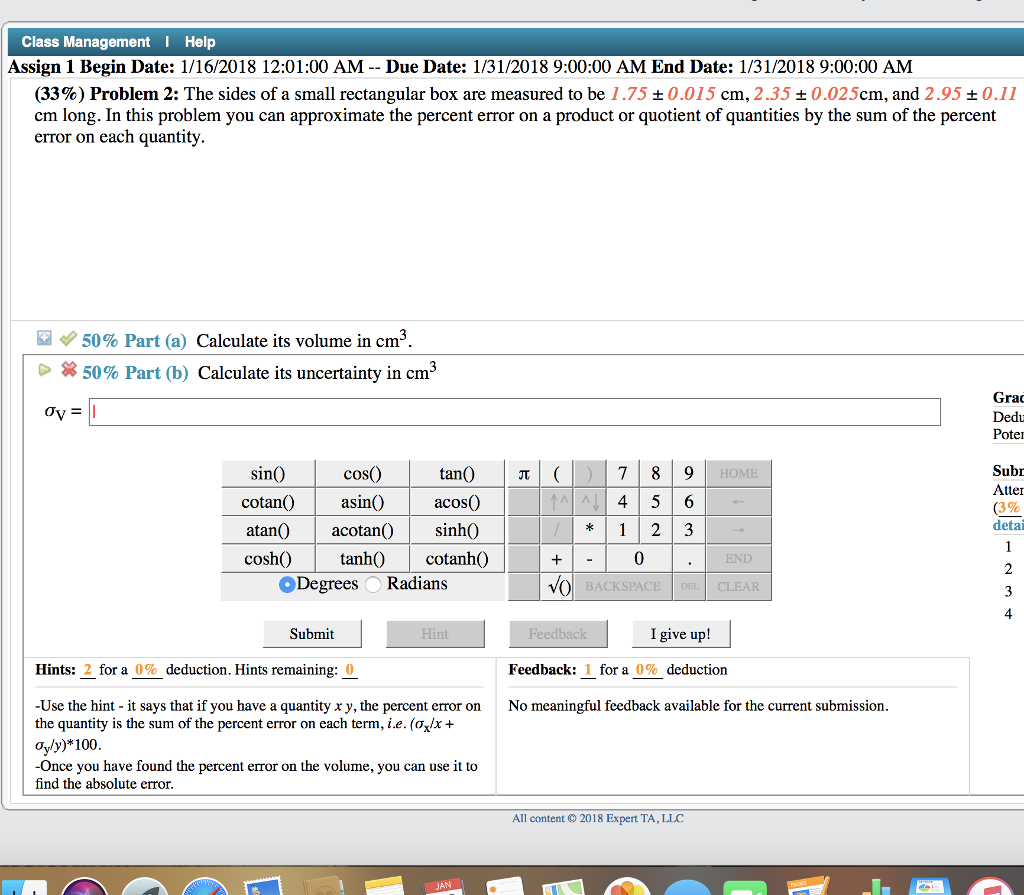
Task: Click the red X mark beside Part (b)
Action: [68, 371]
